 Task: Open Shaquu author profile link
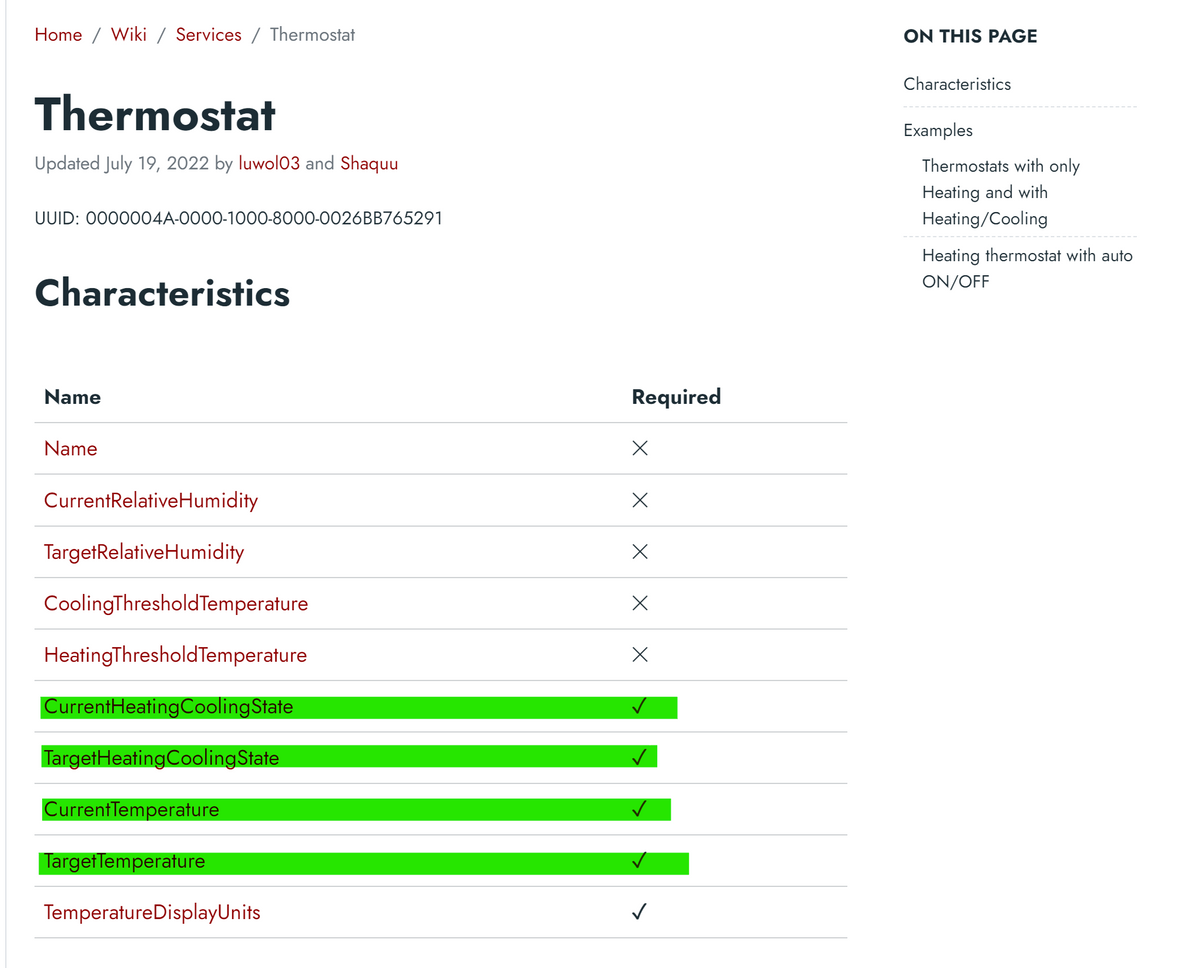pyautogui.click(x=369, y=164)
